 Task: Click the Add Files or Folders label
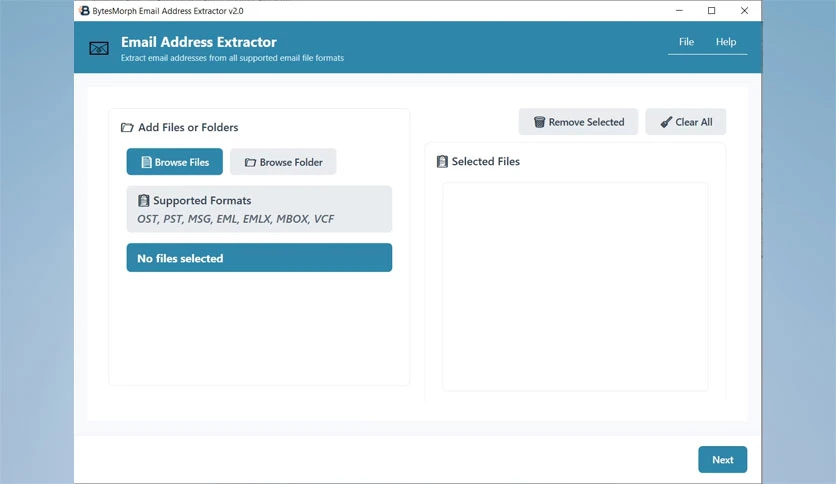pyautogui.click(x=188, y=127)
